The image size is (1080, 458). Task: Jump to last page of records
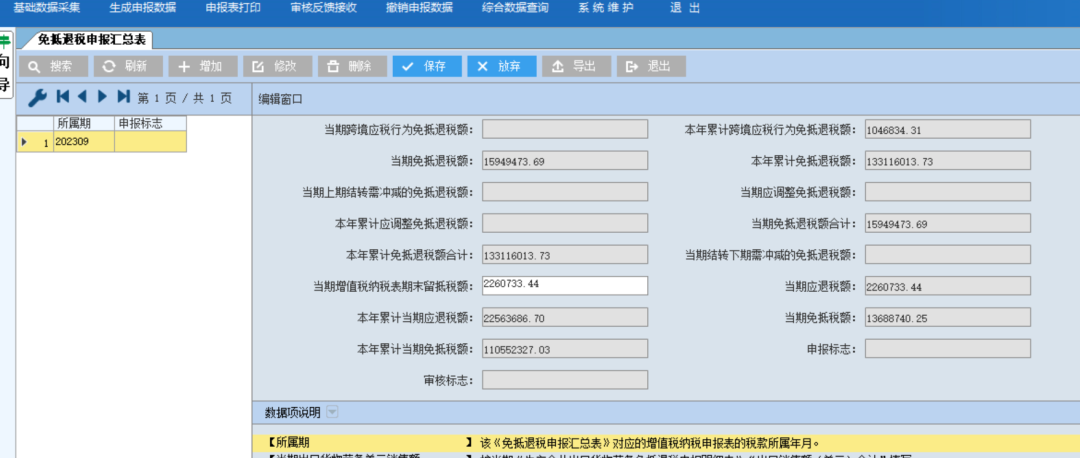coord(123,97)
